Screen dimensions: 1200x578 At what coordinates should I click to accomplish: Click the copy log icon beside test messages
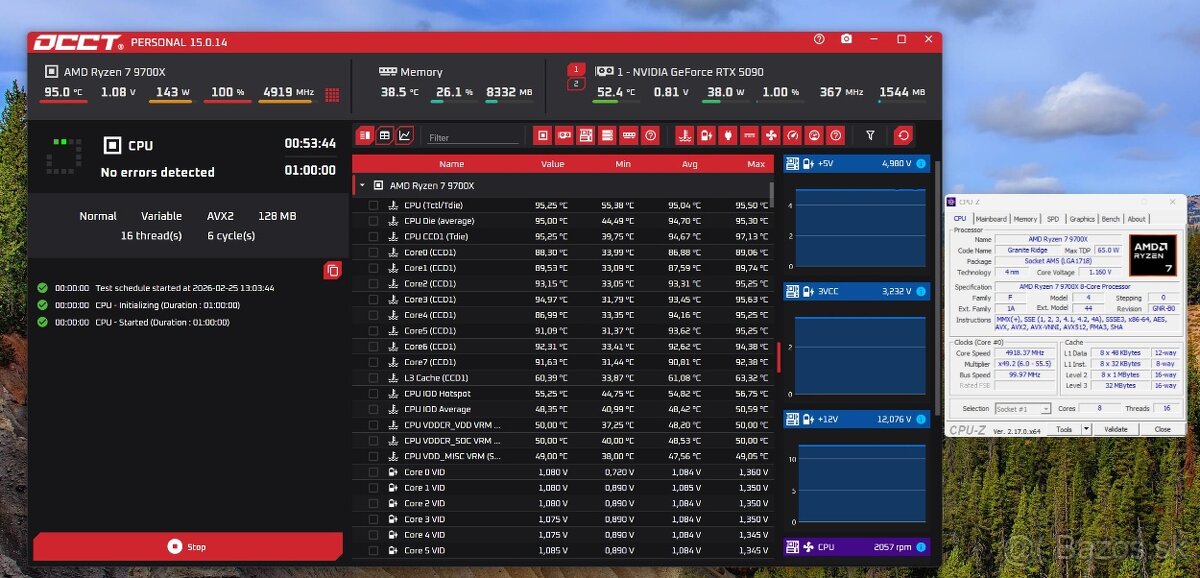333,270
